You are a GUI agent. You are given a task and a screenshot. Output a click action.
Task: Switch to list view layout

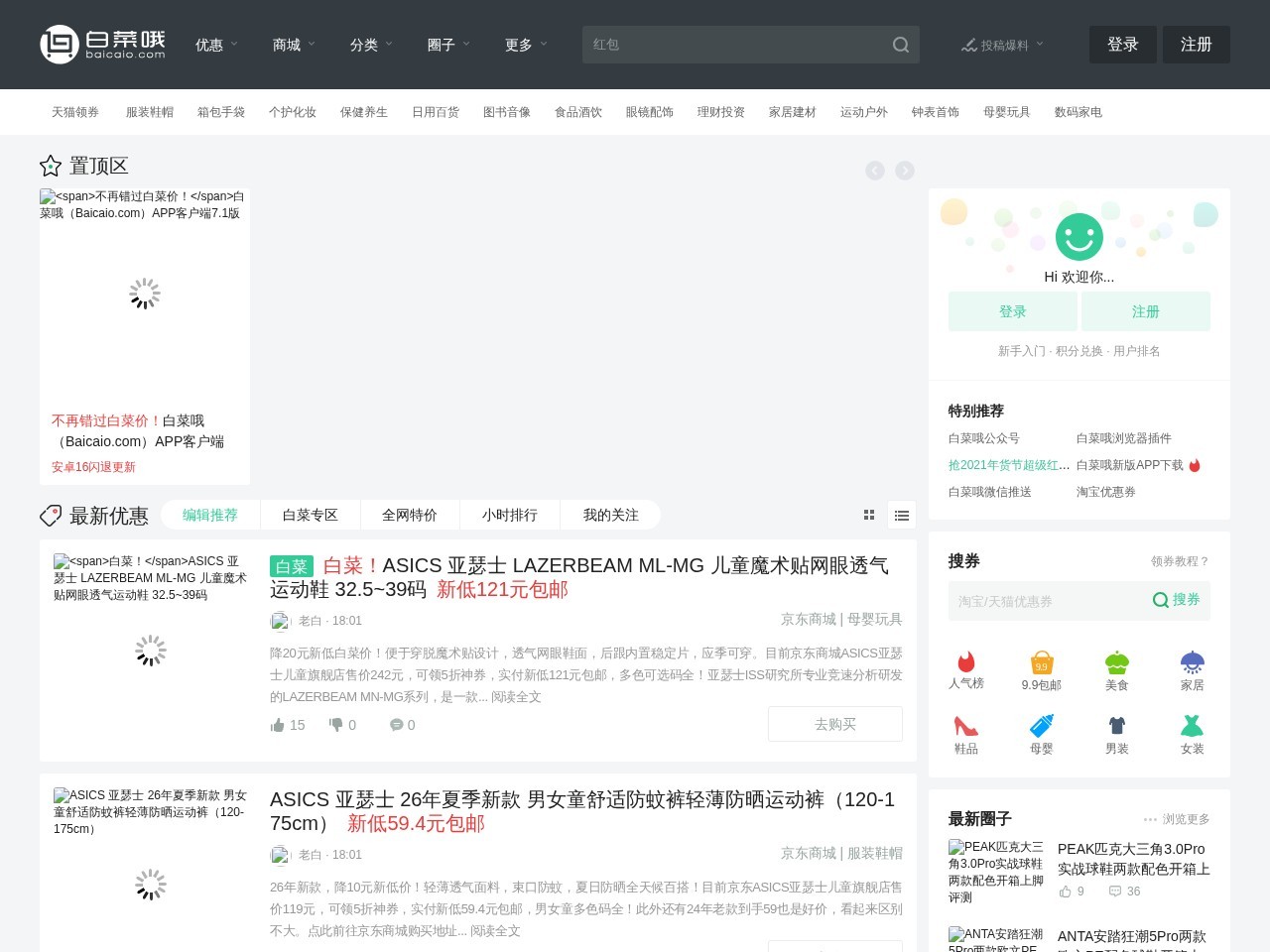[x=902, y=515]
